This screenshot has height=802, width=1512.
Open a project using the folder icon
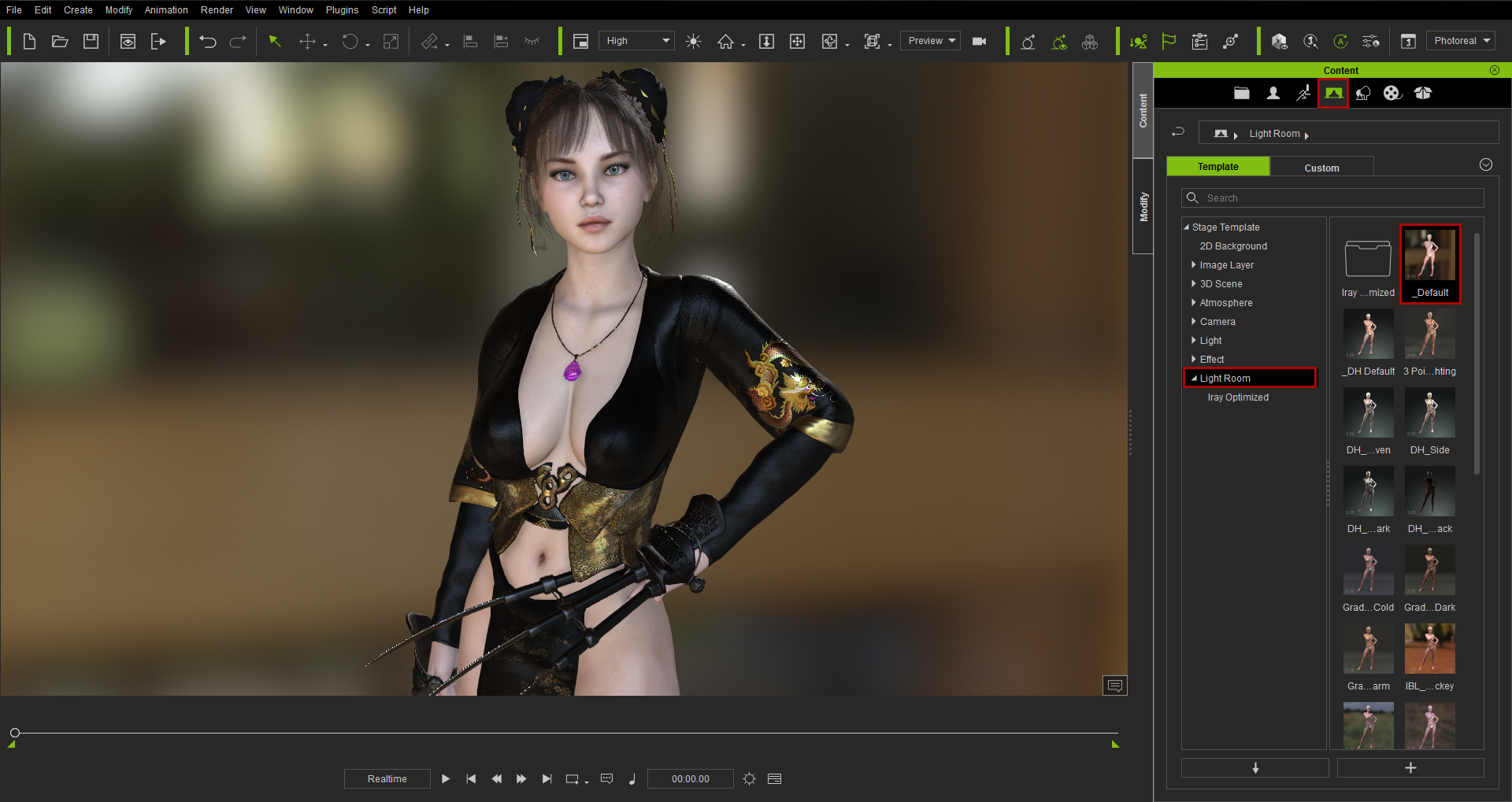pos(60,41)
